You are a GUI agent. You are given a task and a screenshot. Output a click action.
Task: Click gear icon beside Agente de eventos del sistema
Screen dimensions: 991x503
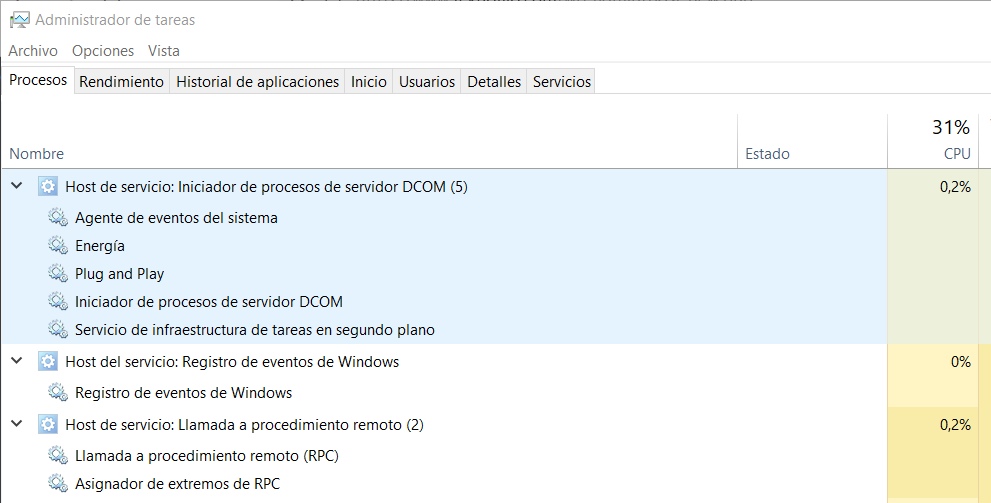[x=58, y=217]
